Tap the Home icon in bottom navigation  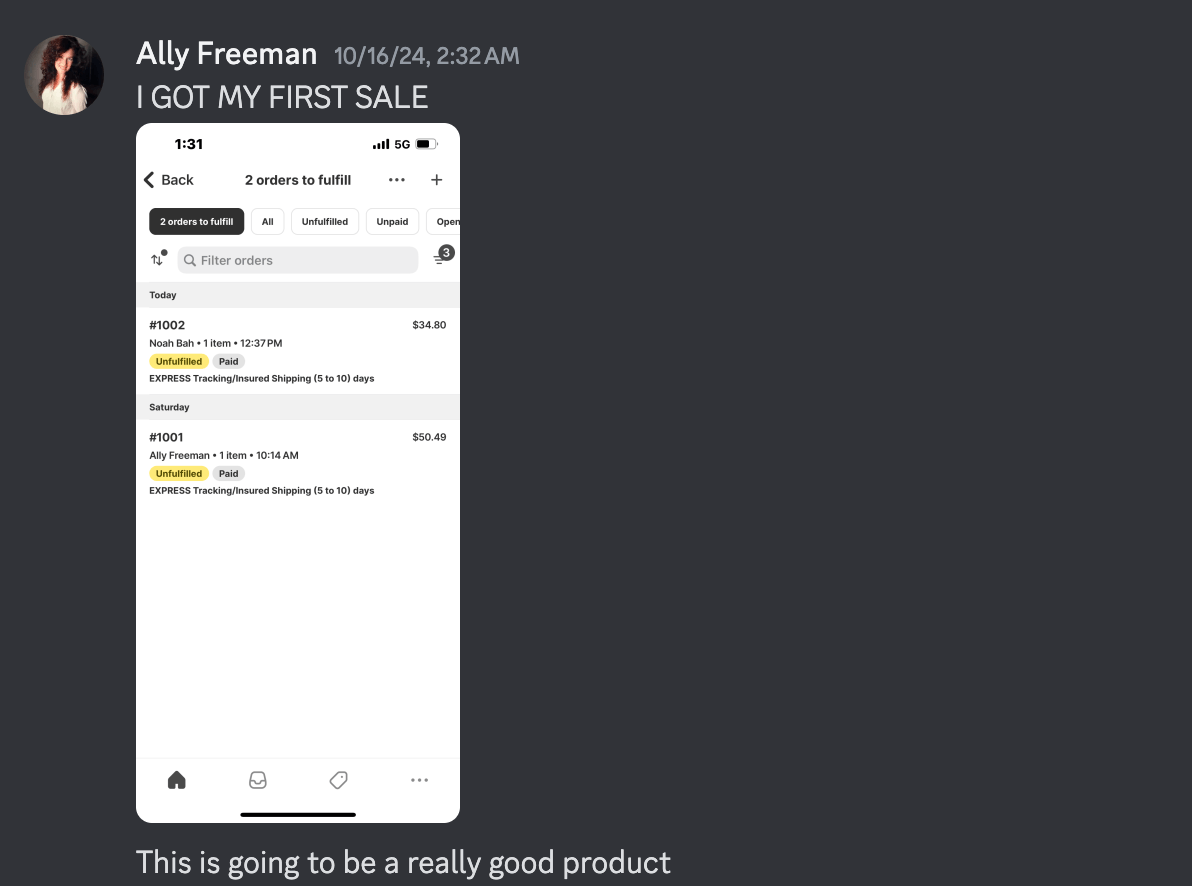[x=177, y=780]
